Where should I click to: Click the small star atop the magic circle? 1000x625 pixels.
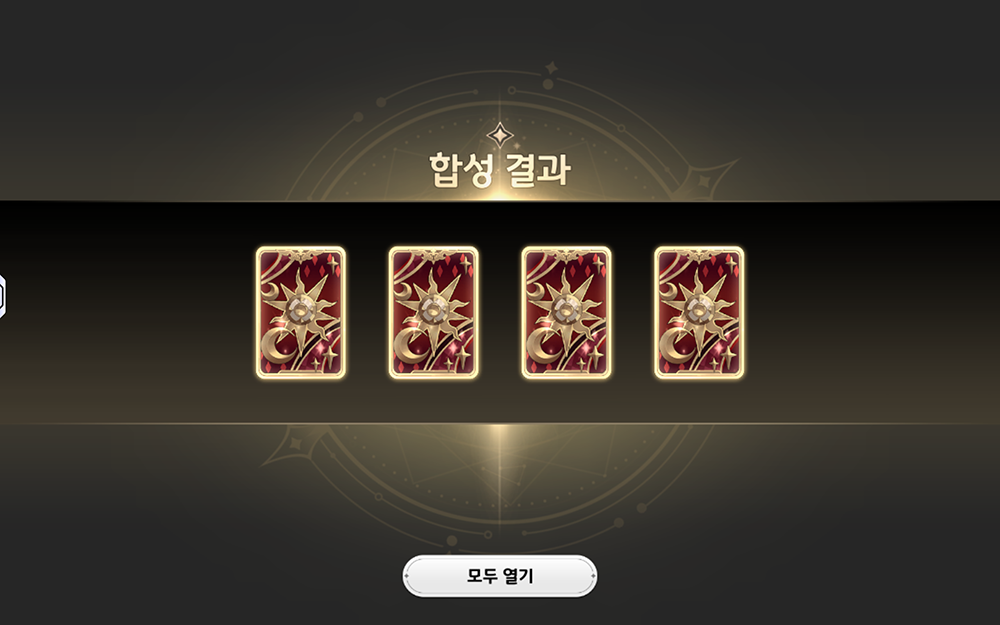pos(552,68)
